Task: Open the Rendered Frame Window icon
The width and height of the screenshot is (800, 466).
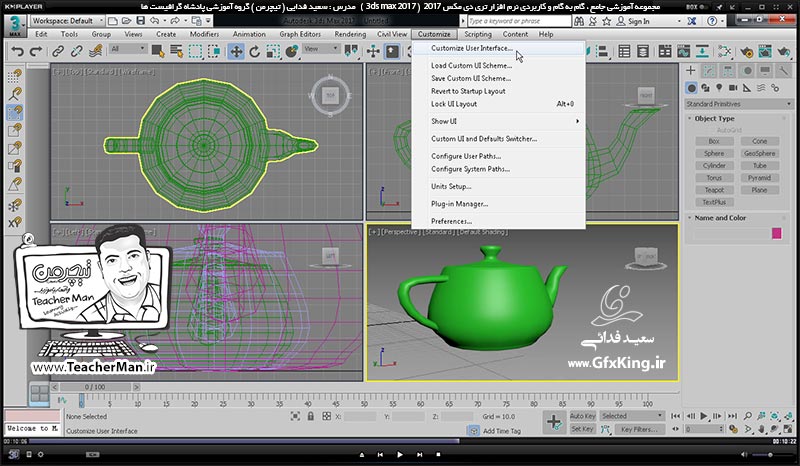Action: point(765,52)
